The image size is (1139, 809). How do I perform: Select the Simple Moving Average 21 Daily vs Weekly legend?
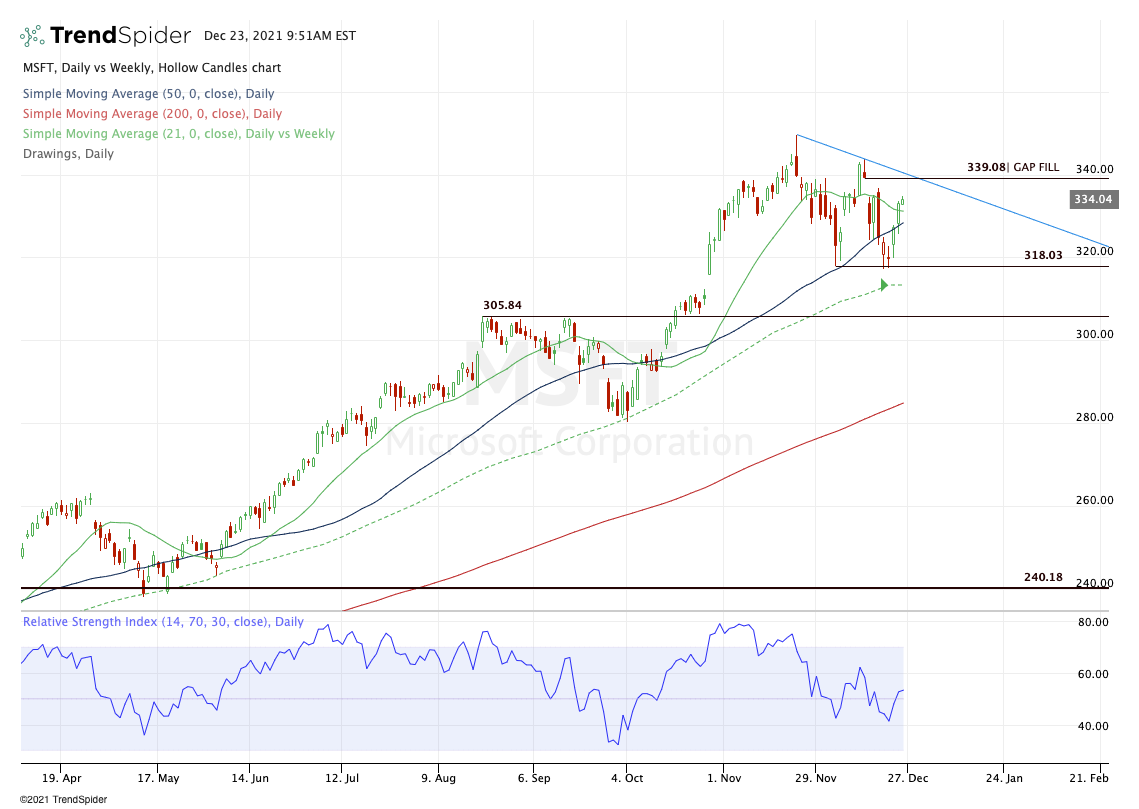tap(179, 134)
